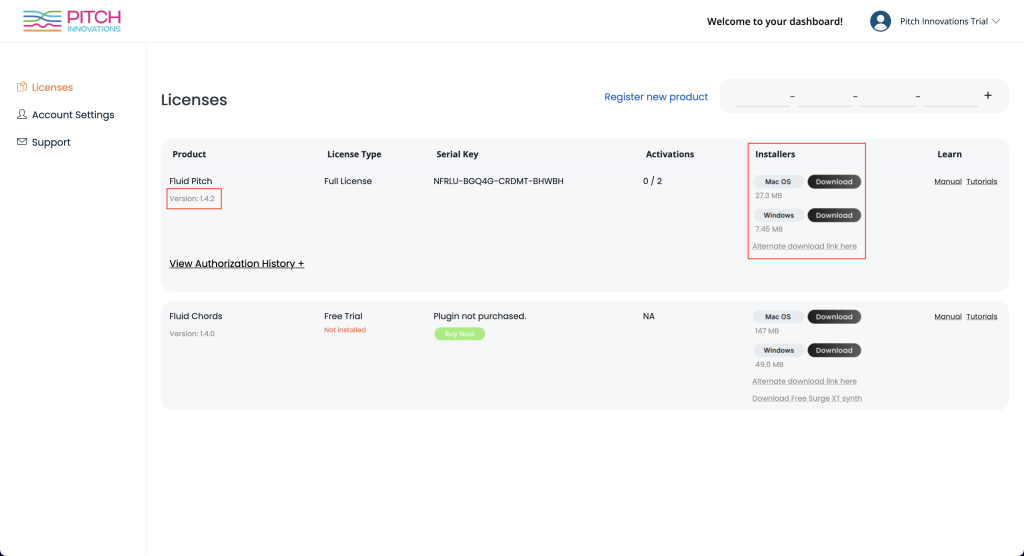Click the Pitch Innovations logo
The height and width of the screenshot is (556, 1024).
pos(72,21)
